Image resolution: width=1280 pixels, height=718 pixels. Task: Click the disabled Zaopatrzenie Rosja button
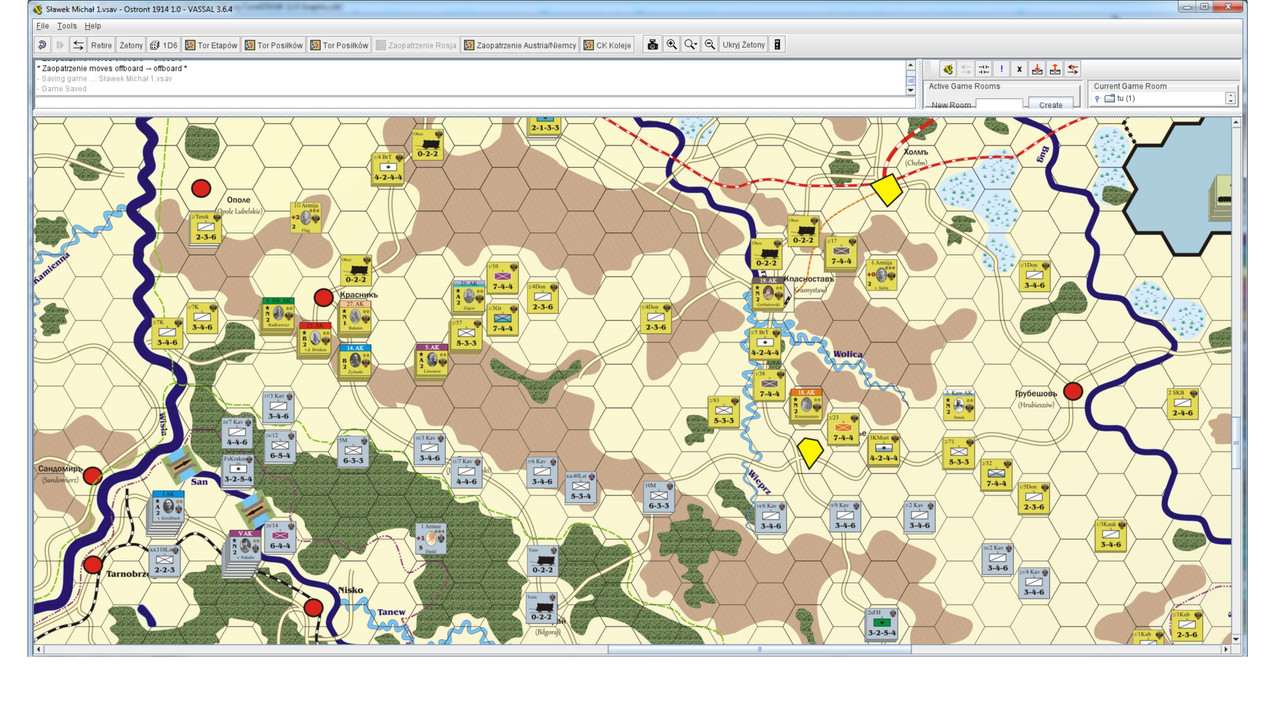tap(417, 45)
